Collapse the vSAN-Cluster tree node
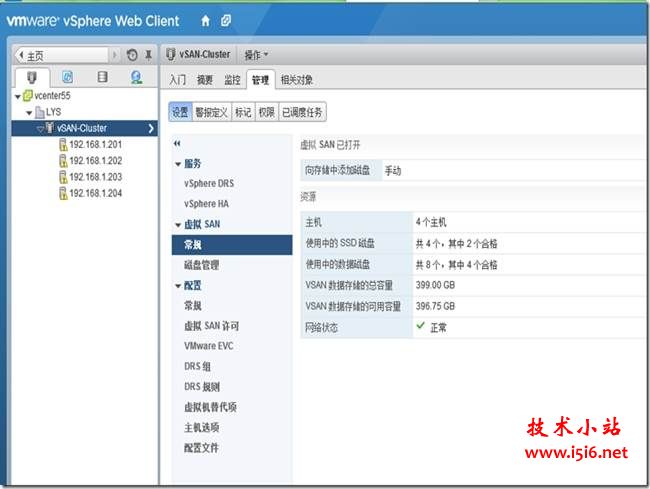The width and height of the screenshot is (650, 489). click(40, 129)
